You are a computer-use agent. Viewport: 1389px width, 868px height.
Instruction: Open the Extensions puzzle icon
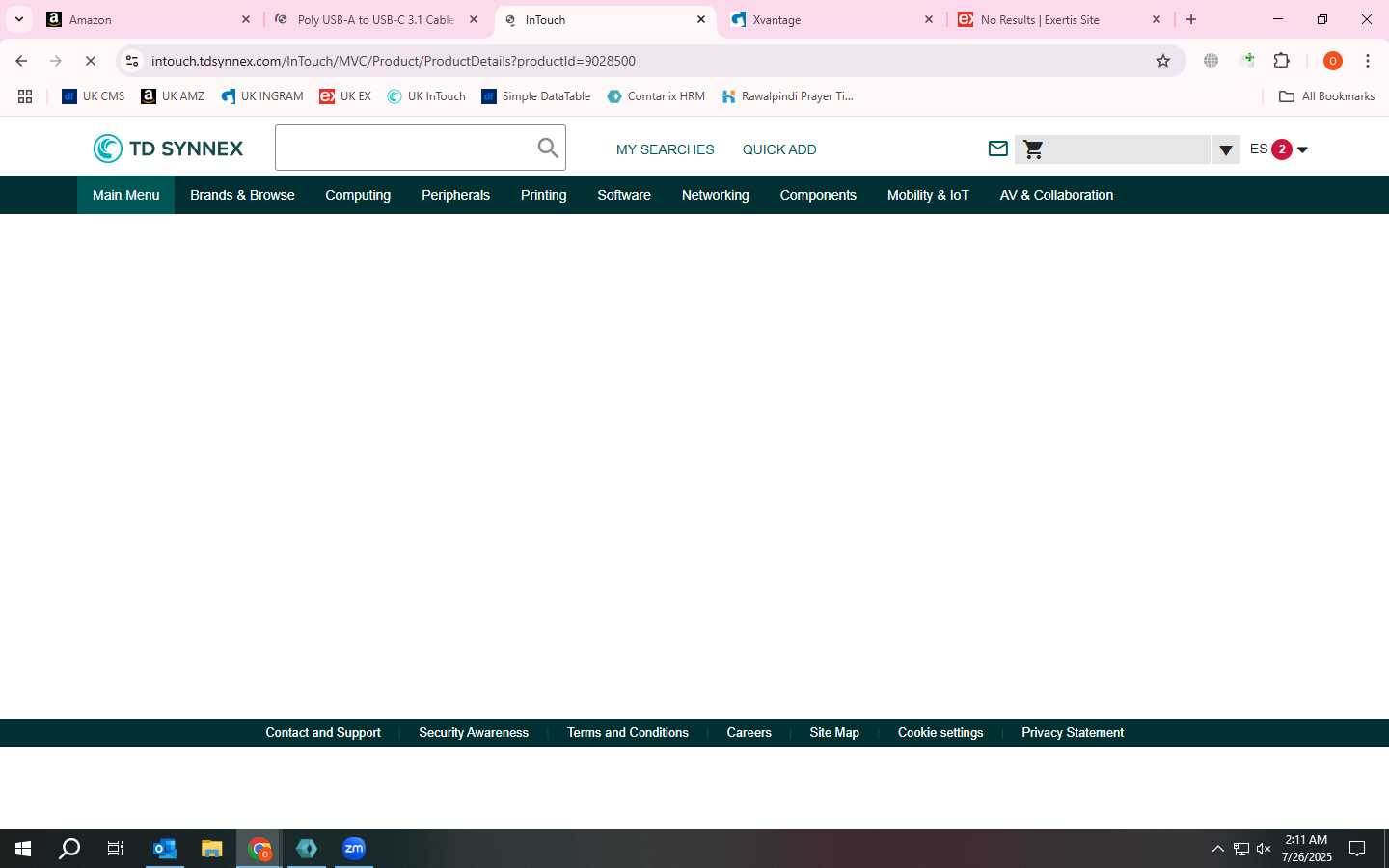pos(1282,61)
